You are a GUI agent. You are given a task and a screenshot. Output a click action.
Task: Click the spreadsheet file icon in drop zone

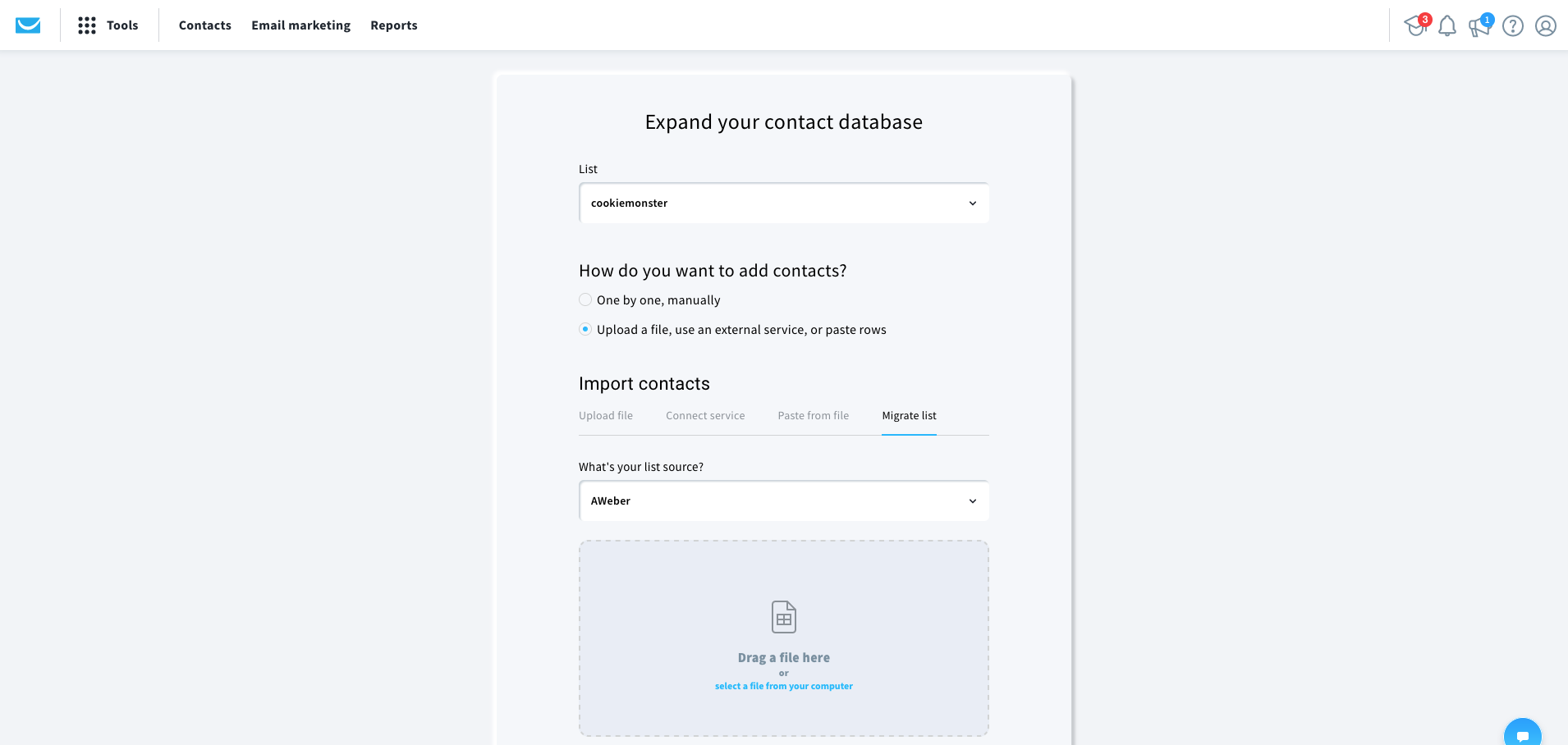tap(784, 617)
